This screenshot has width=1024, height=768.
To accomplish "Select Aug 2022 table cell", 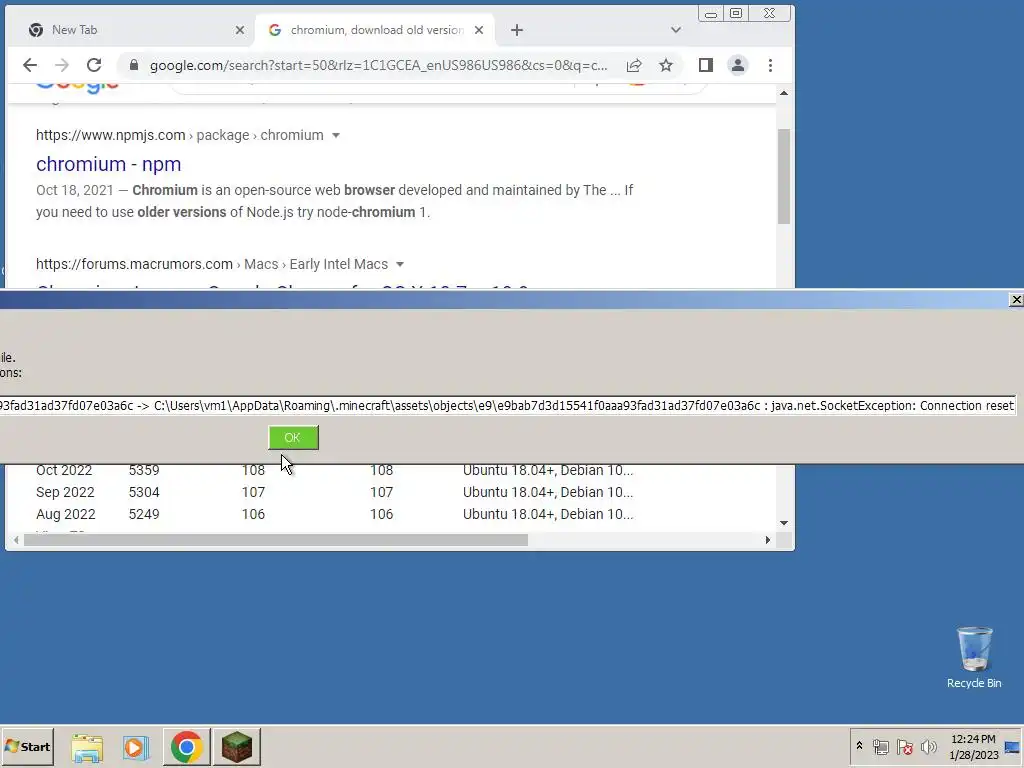I will click(65, 515).
